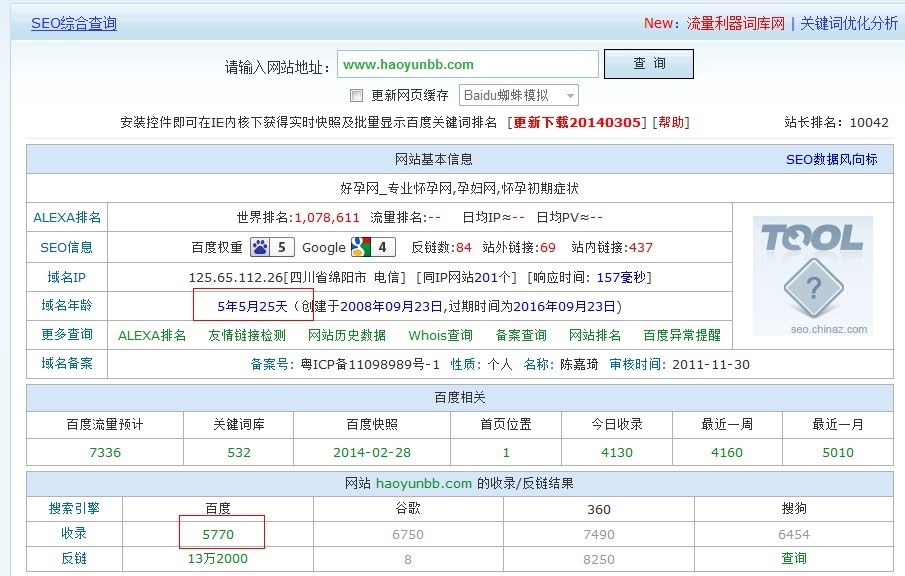Click 今日收录 value 4130
Screen dimensions: 905x576
[617, 452]
